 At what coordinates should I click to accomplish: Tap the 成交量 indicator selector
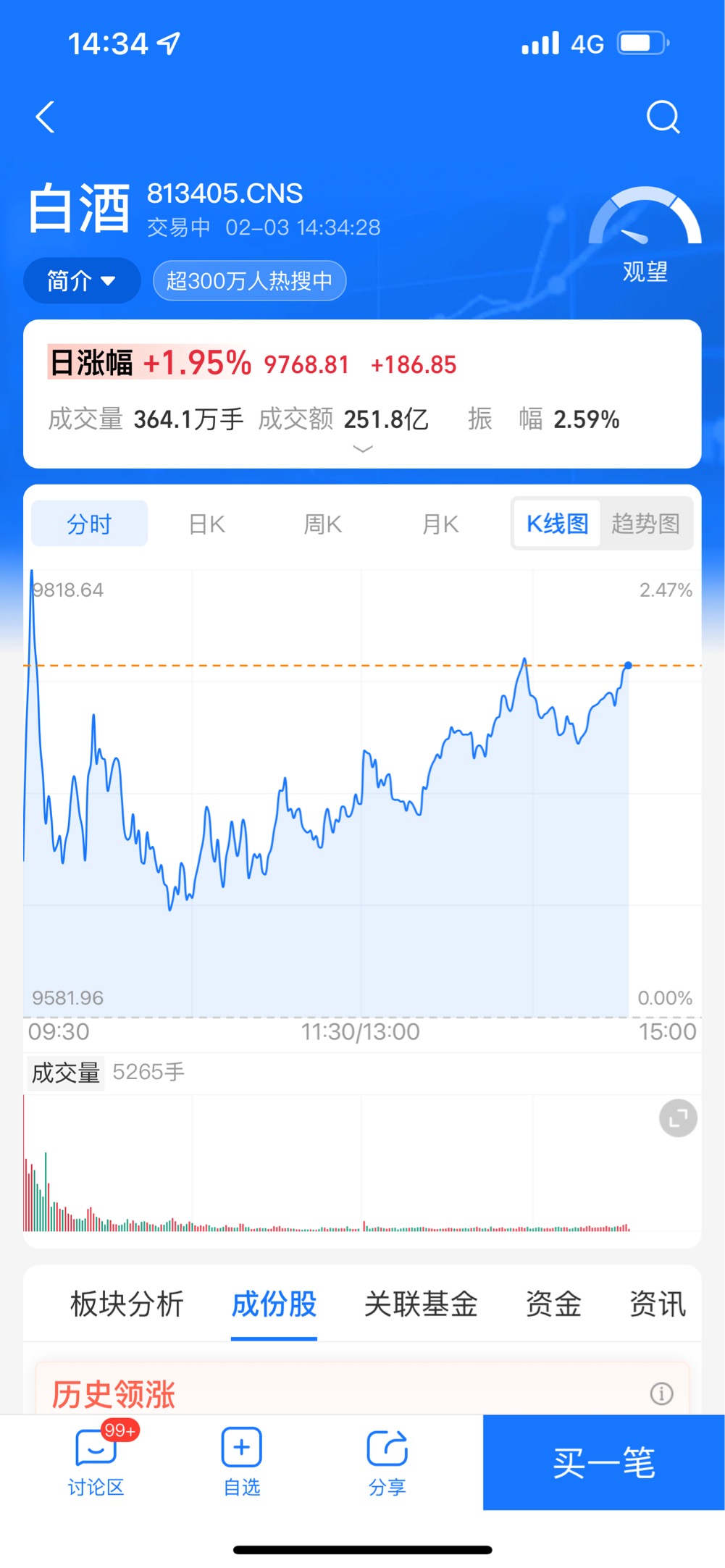pyautogui.click(x=66, y=1072)
